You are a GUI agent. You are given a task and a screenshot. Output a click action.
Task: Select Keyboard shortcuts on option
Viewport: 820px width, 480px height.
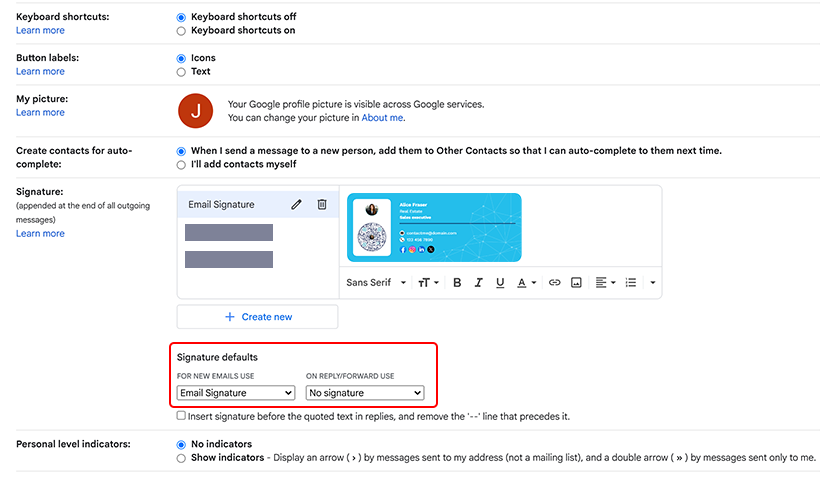point(181,31)
